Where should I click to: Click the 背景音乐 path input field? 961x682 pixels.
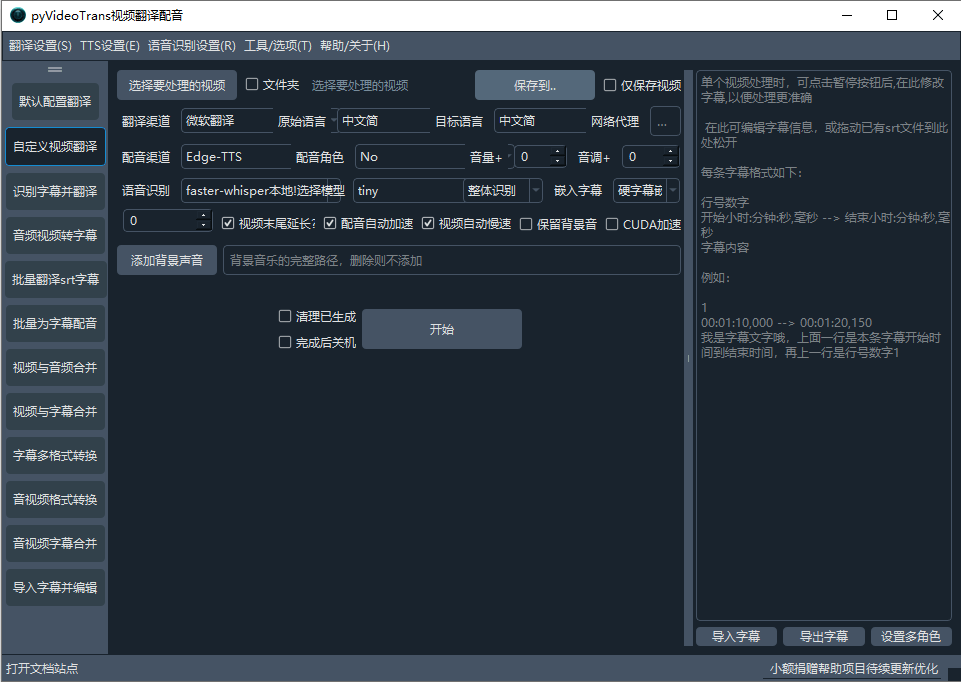(x=451, y=260)
